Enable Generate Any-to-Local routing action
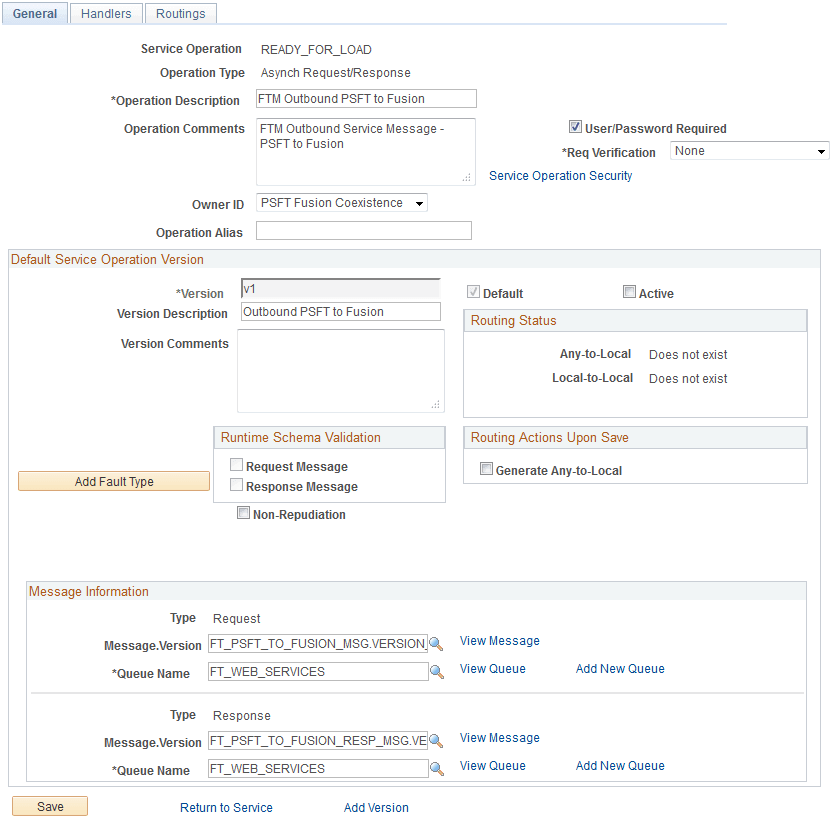 pyautogui.click(x=486, y=470)
